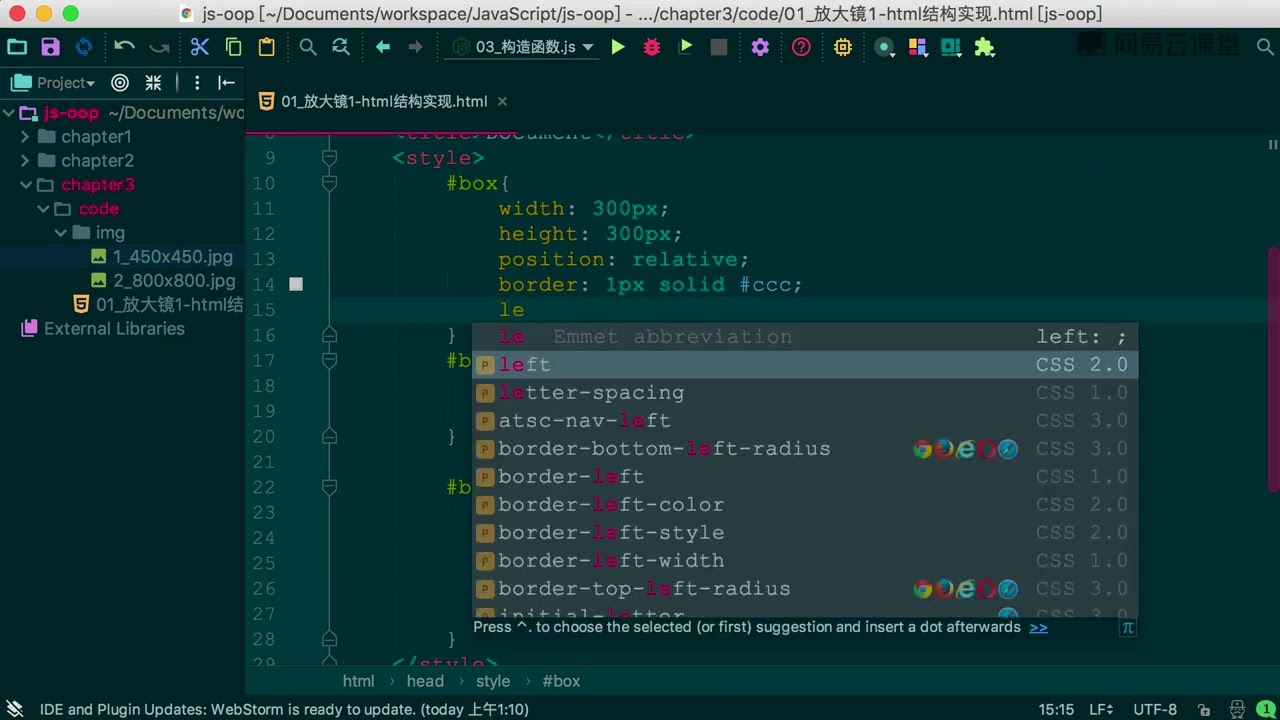Screen dimensions: 1280x720
Task: Choose 'border-bottom-left-radius' suggestion
Action: click(805, 449)
